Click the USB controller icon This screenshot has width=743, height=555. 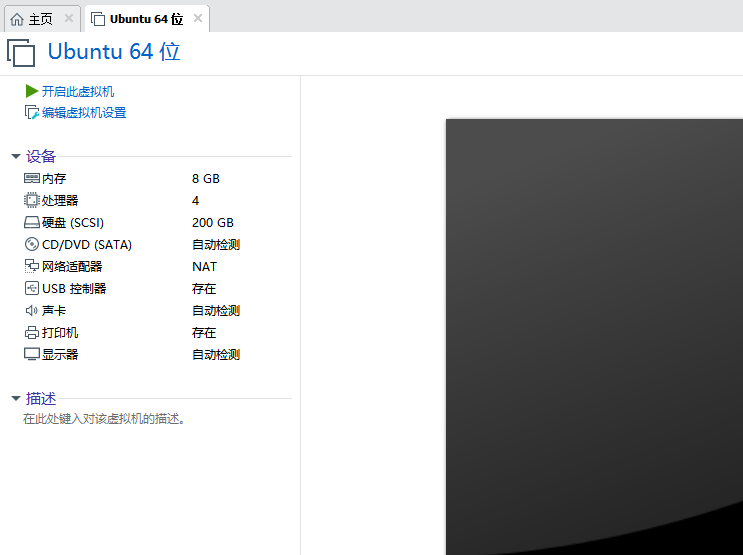(32, 289)
